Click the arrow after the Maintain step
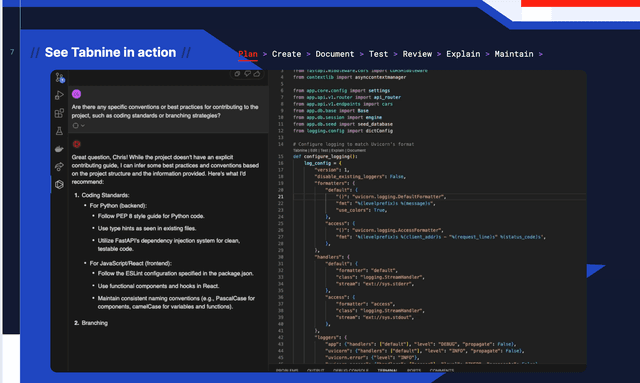640x383 pixels. pos(541,54)
